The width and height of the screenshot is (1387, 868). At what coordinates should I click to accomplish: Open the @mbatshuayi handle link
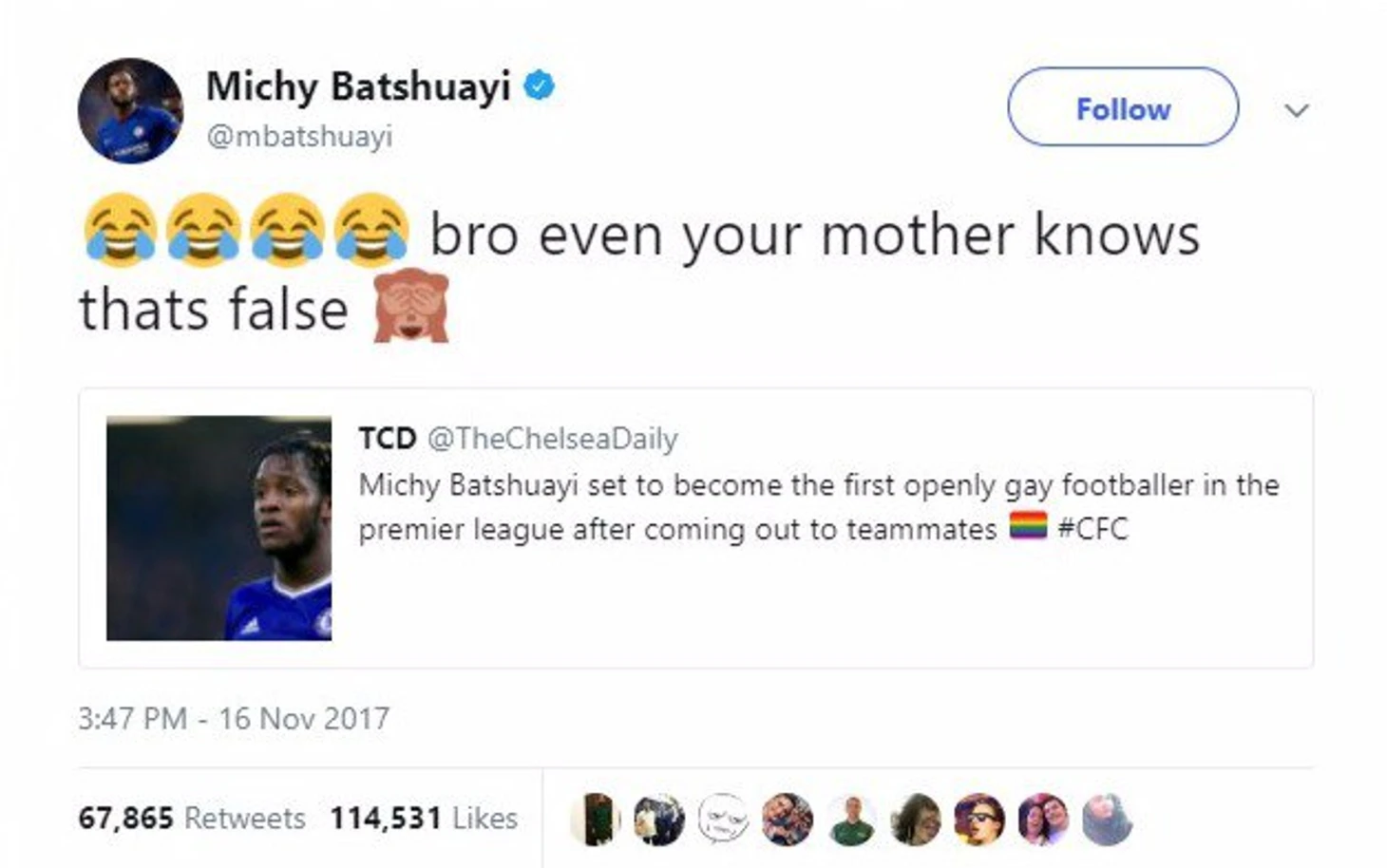299,137
